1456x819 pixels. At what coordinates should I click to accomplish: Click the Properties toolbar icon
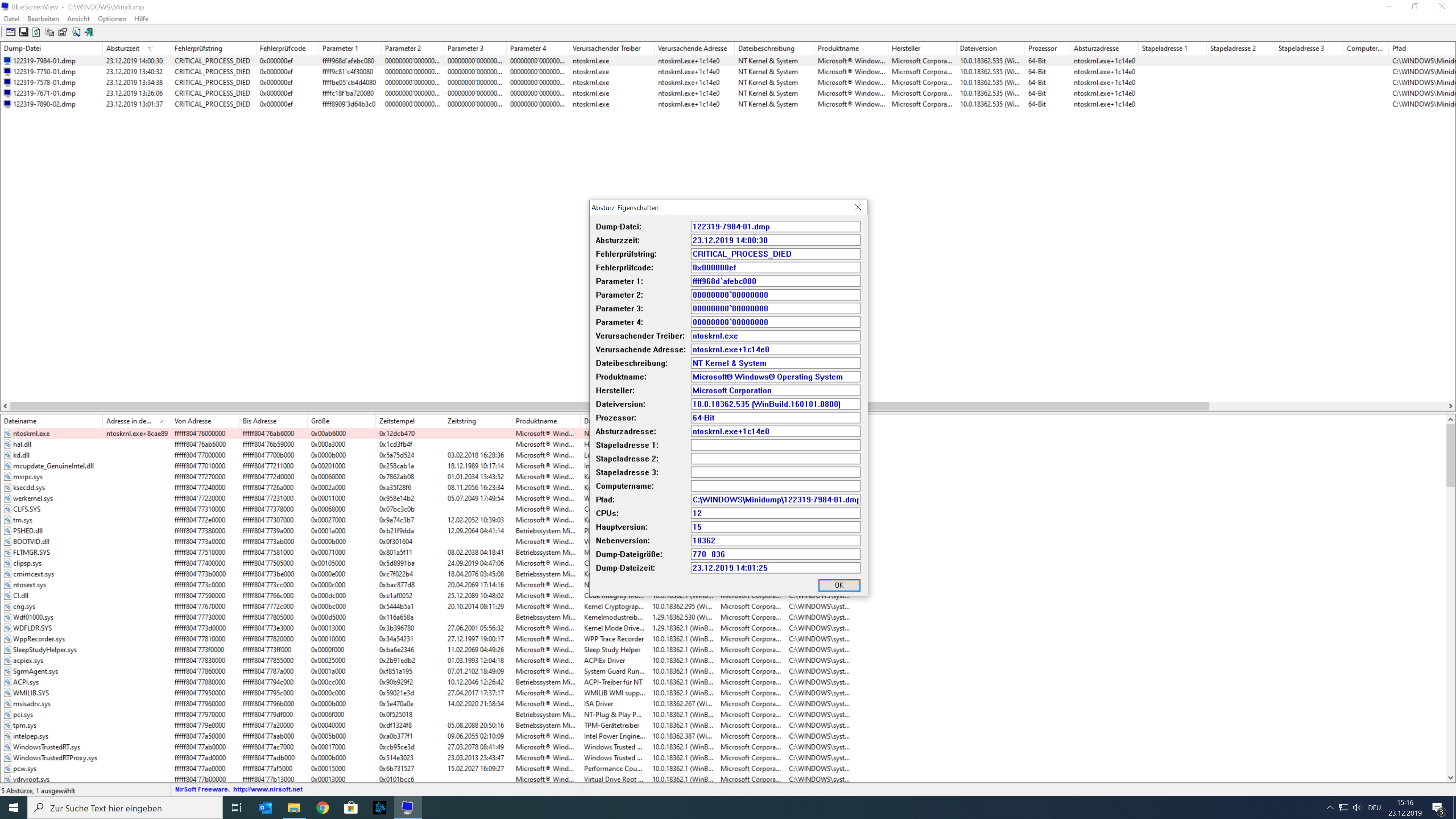click(63, 32)
